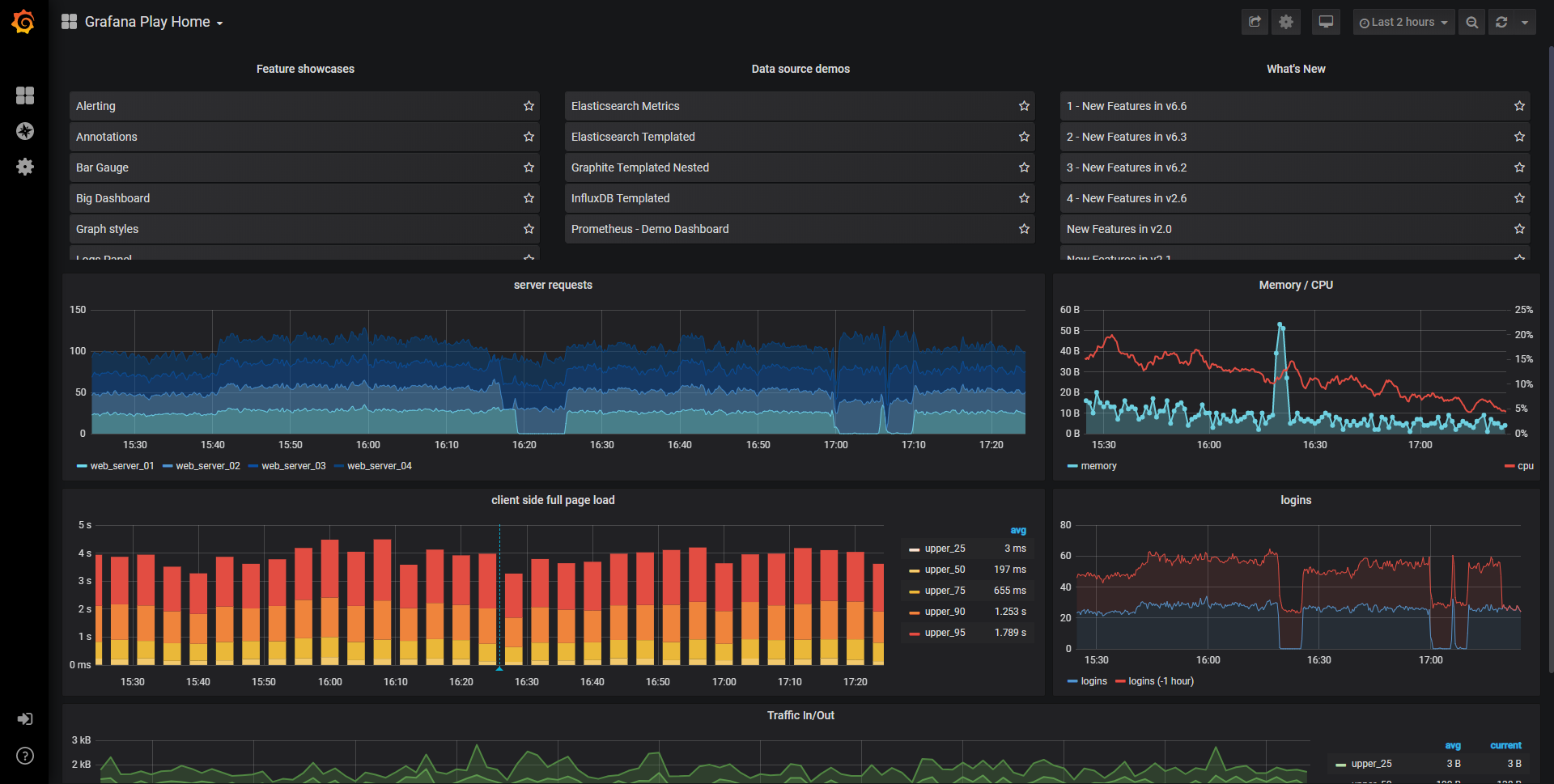Star 3 - New Features in v6.2
This screenshot has width=1554, height=784.
[1519, 167]
